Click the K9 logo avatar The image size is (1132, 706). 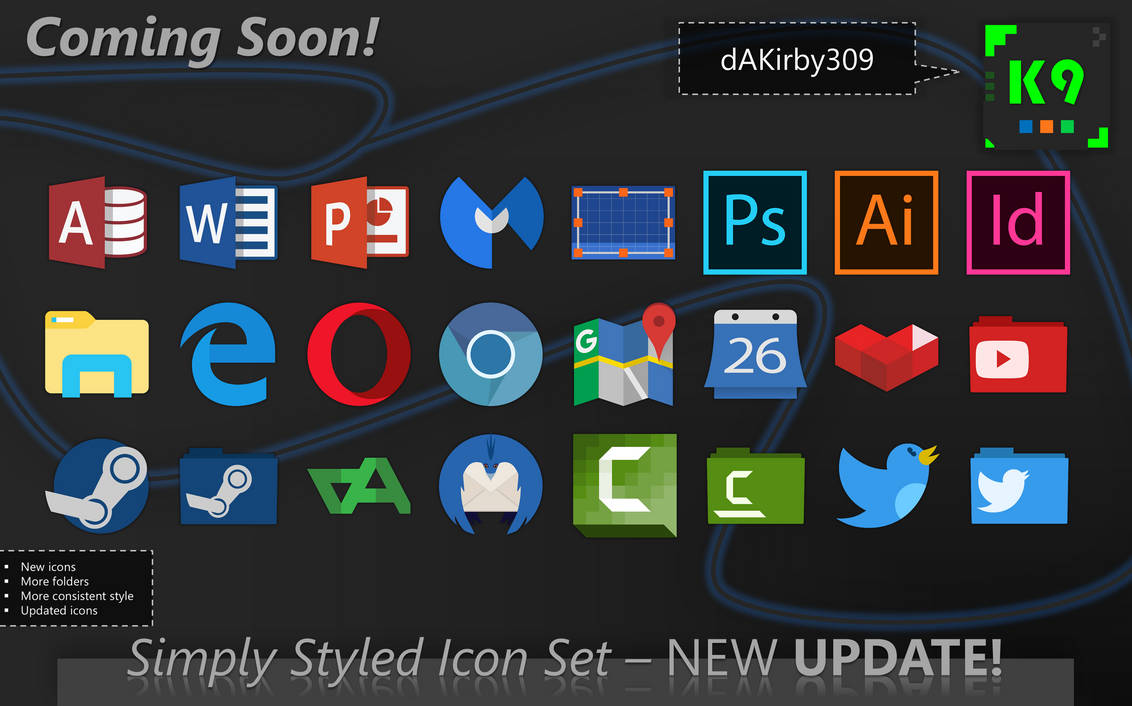[1046, 86]
